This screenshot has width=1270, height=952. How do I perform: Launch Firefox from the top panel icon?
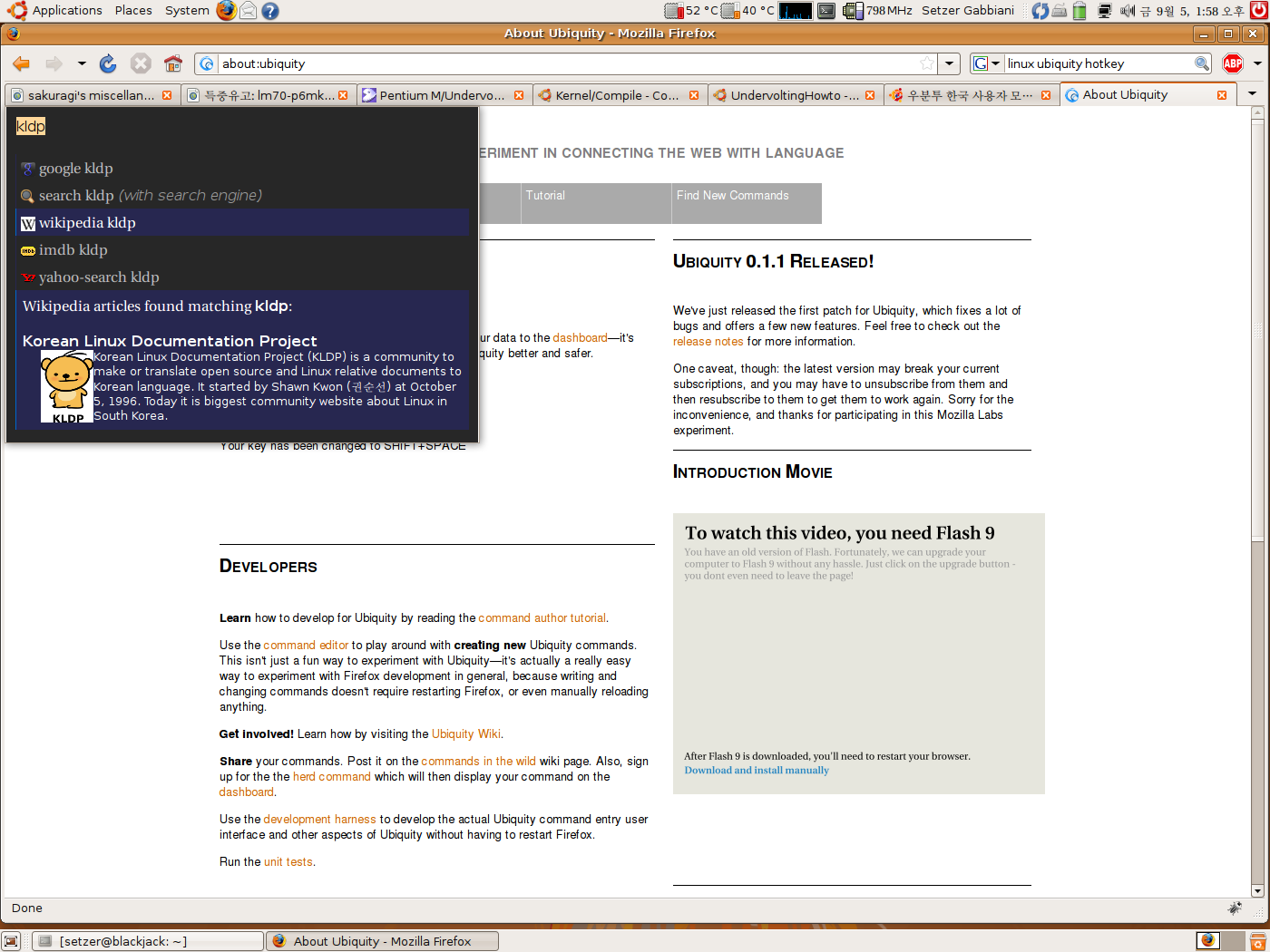pos(226,10)
